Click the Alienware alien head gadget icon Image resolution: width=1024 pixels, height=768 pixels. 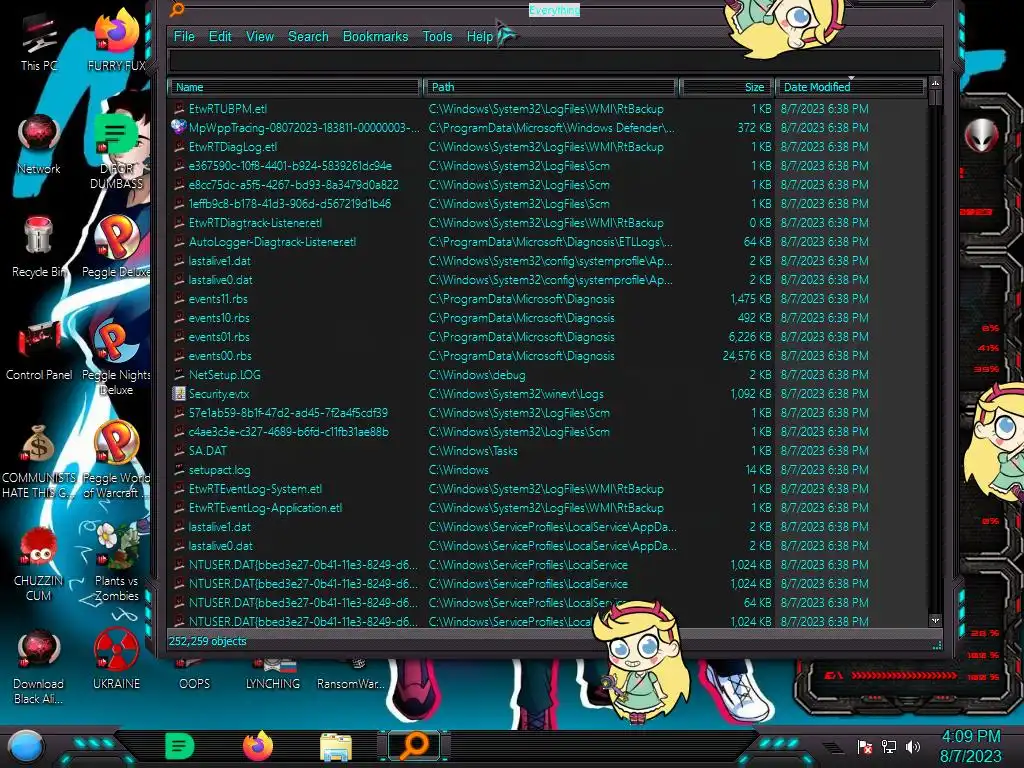[x=982, y=136]
